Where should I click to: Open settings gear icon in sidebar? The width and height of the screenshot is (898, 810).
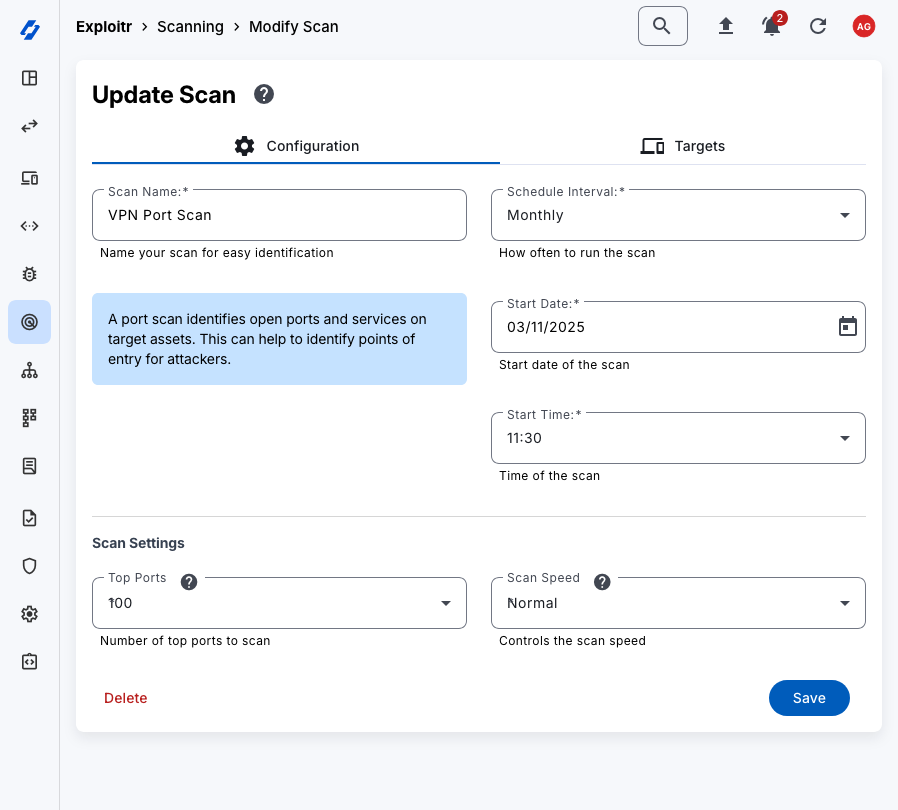(30, 614)
